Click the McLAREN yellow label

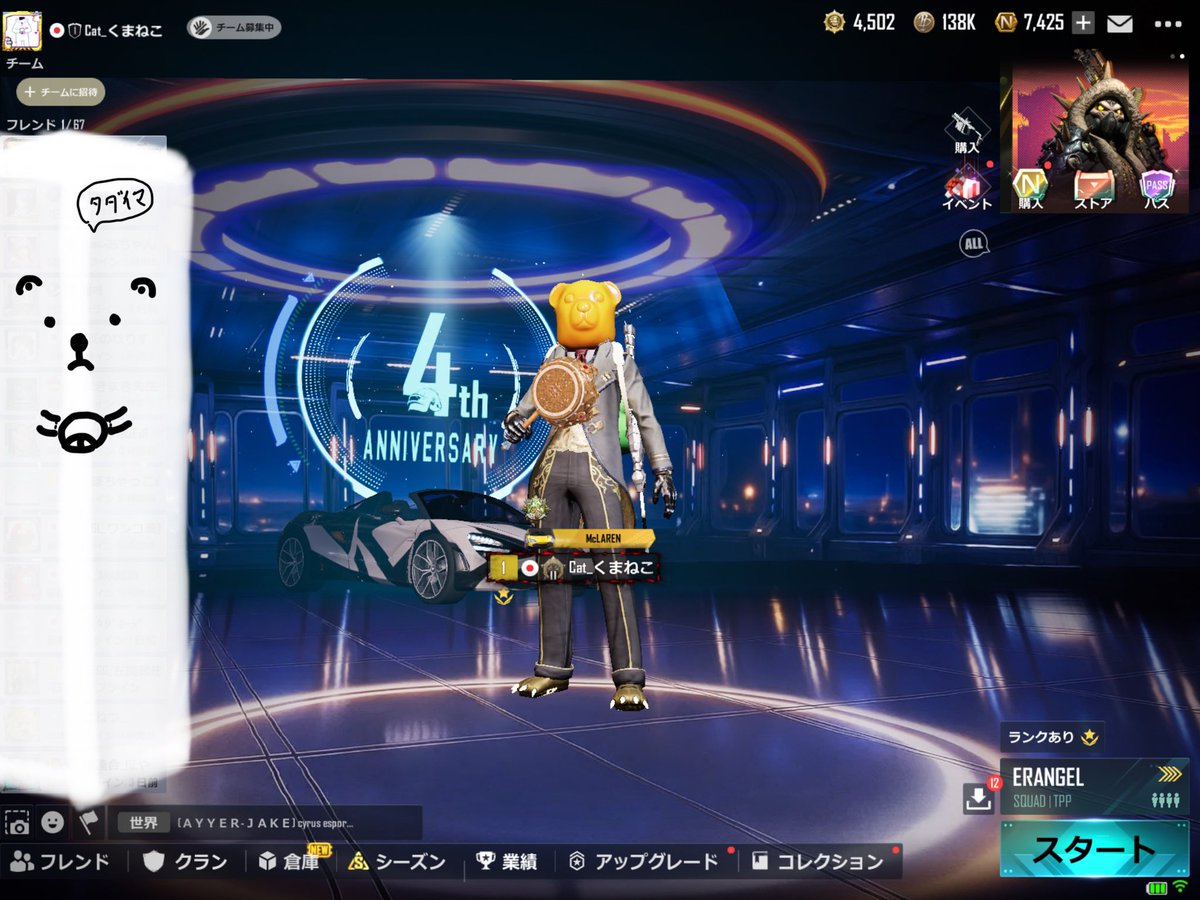602,538
